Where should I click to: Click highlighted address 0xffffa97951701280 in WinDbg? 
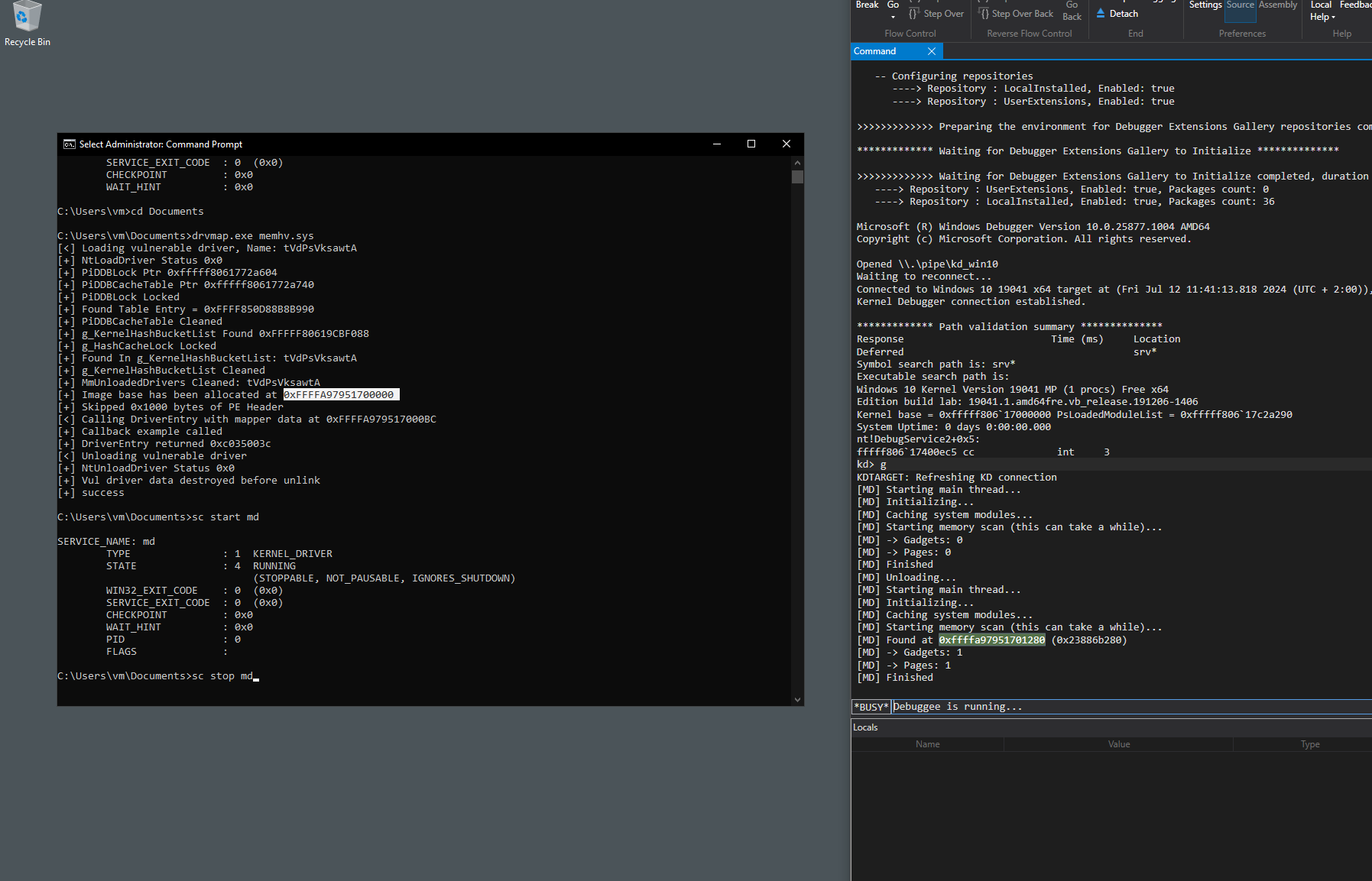[991, 640]
